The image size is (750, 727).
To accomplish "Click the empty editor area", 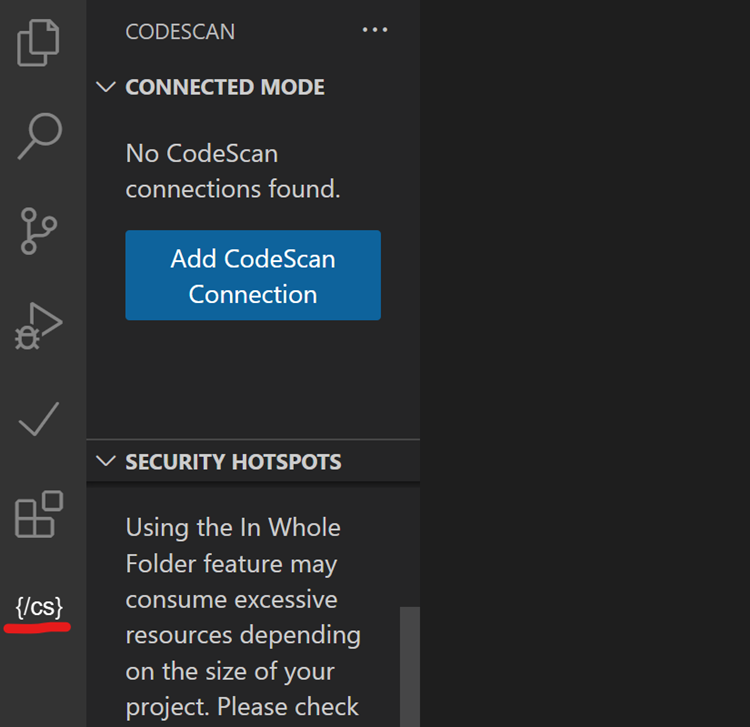I will (x=585, y=364).
